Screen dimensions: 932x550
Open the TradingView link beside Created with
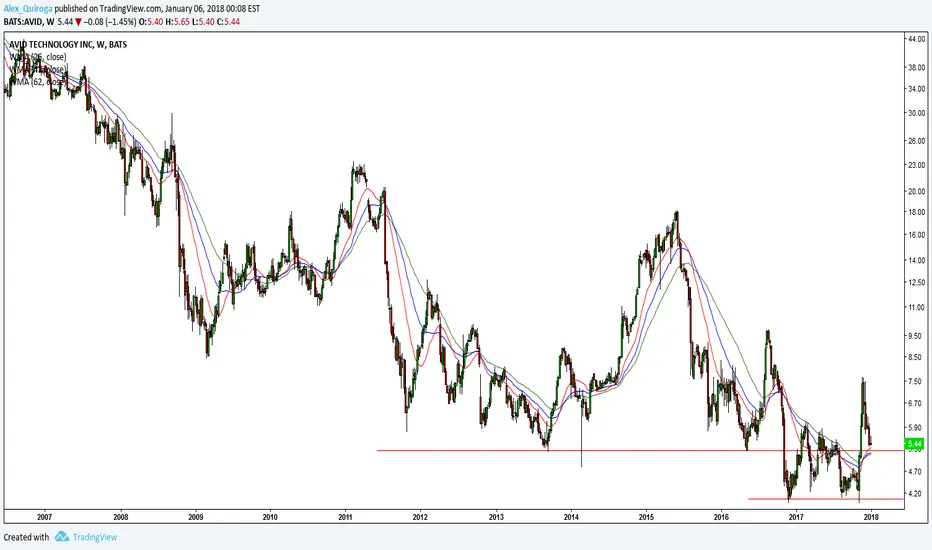point(95,537)
